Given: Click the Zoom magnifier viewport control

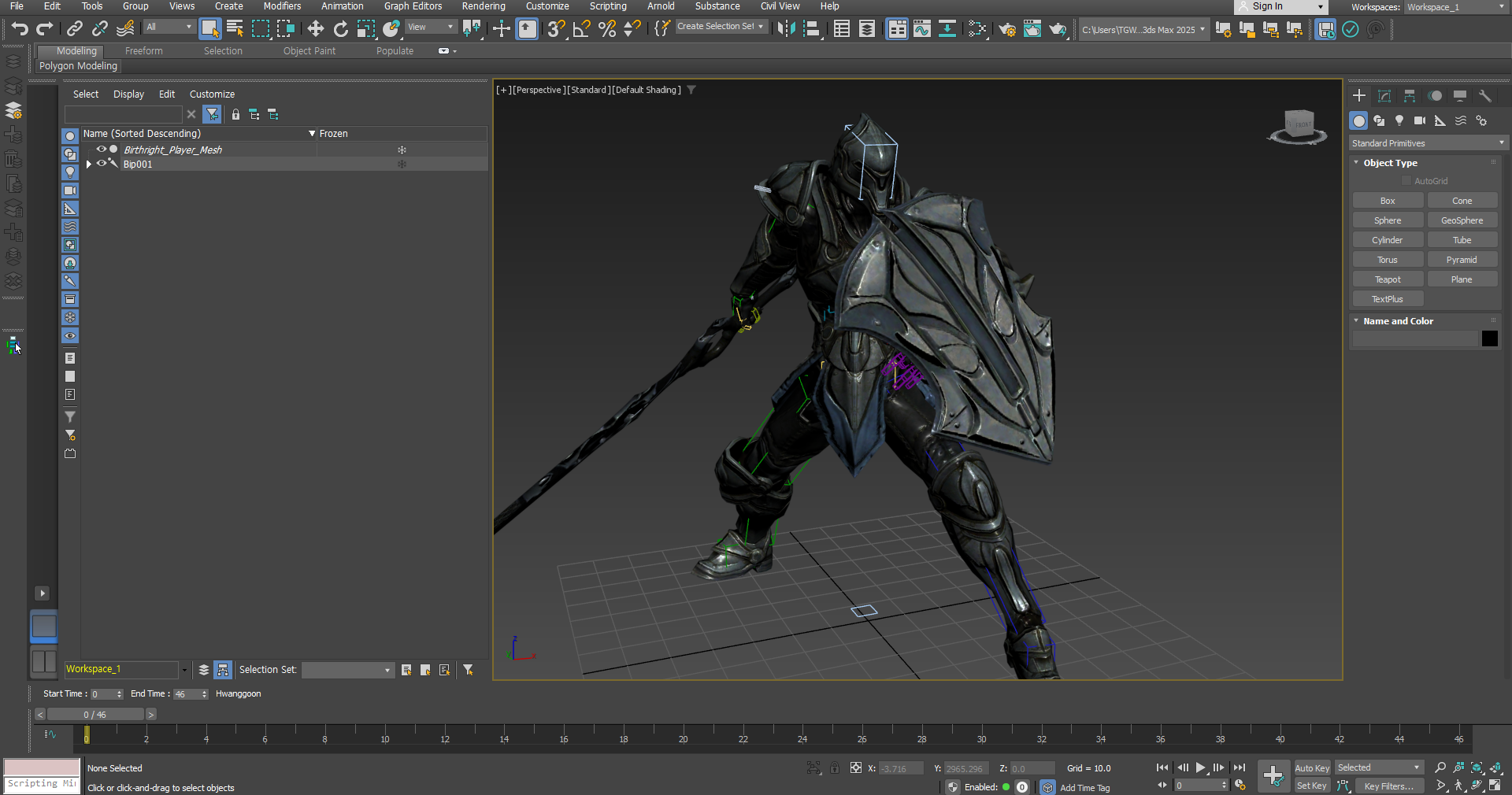Looking at the screenshot, I should (x=1440, y=767).
